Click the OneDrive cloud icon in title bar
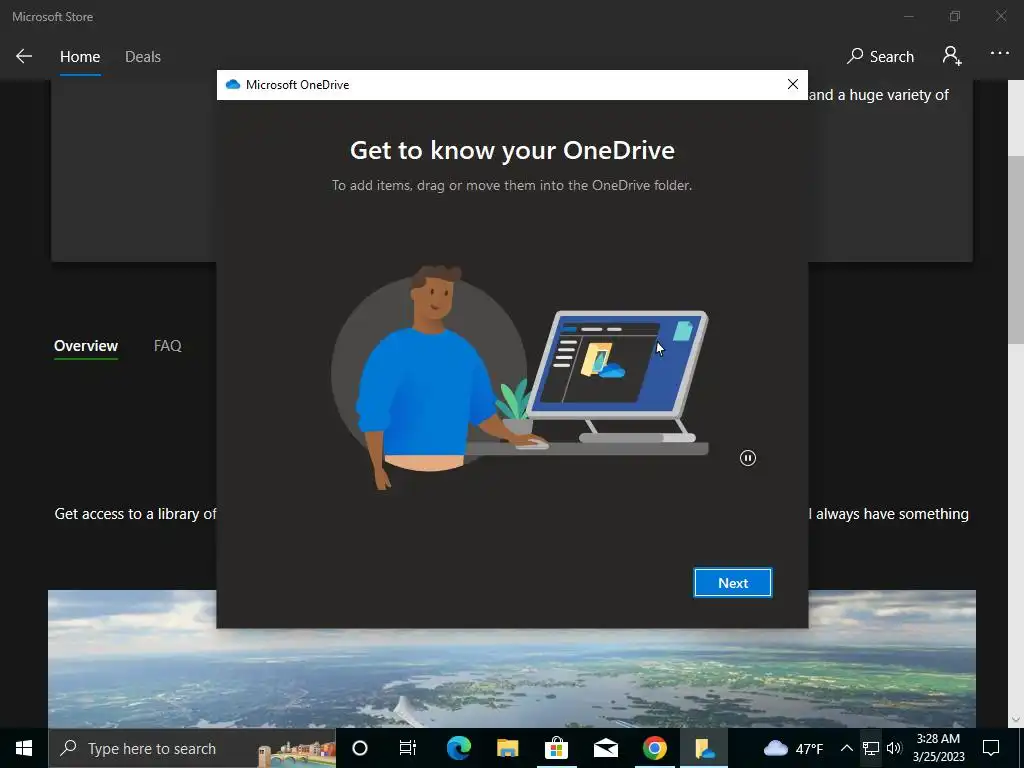The image size is (1024, 768). (232, 85)
